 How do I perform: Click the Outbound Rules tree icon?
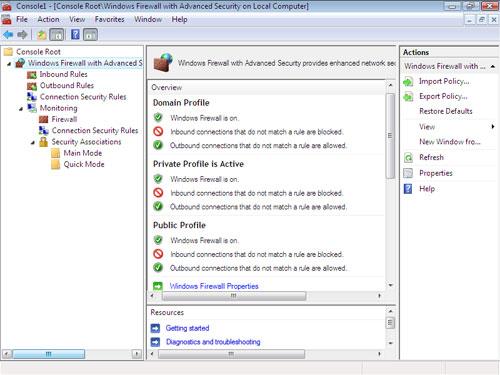coord(32,86)
